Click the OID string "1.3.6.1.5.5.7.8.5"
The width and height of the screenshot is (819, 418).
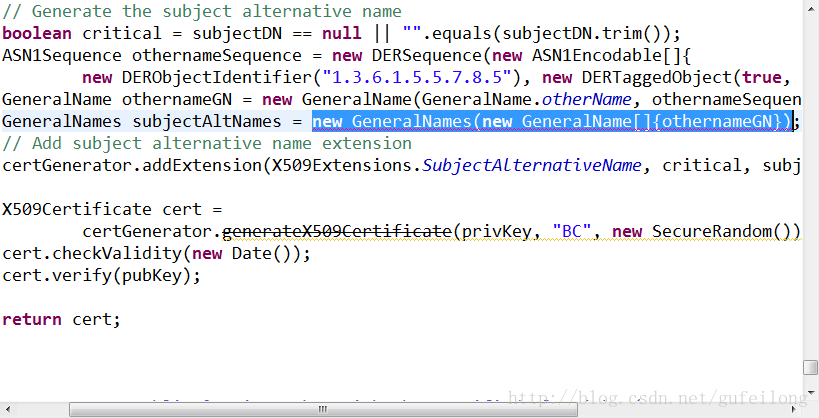[x=416, y=77]
